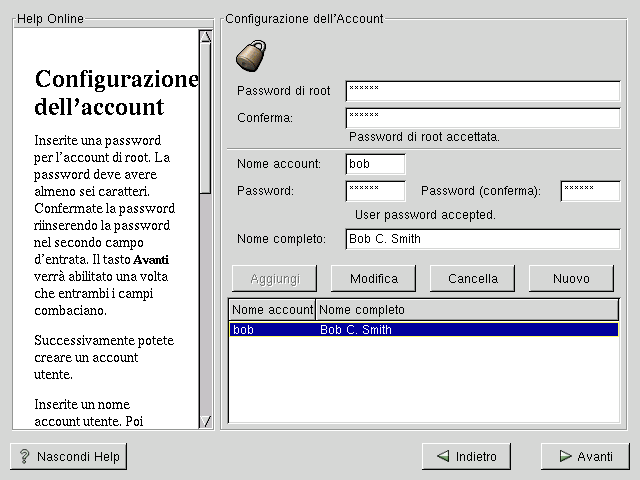Image resolution: width=640 pixels, height=480 pixels.
Task: Click the padlock icon at top
Action: (250, 54)
